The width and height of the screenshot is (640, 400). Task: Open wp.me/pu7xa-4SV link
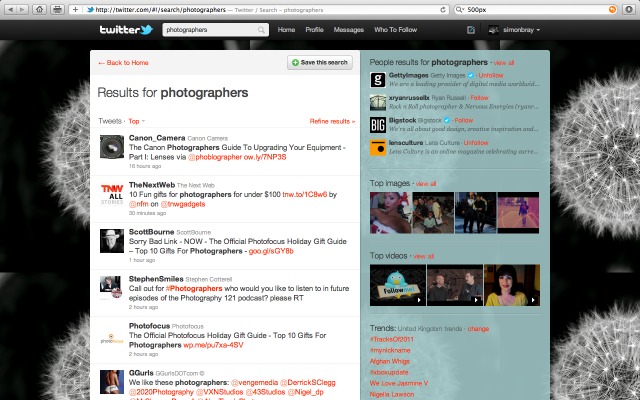(213, 345)
